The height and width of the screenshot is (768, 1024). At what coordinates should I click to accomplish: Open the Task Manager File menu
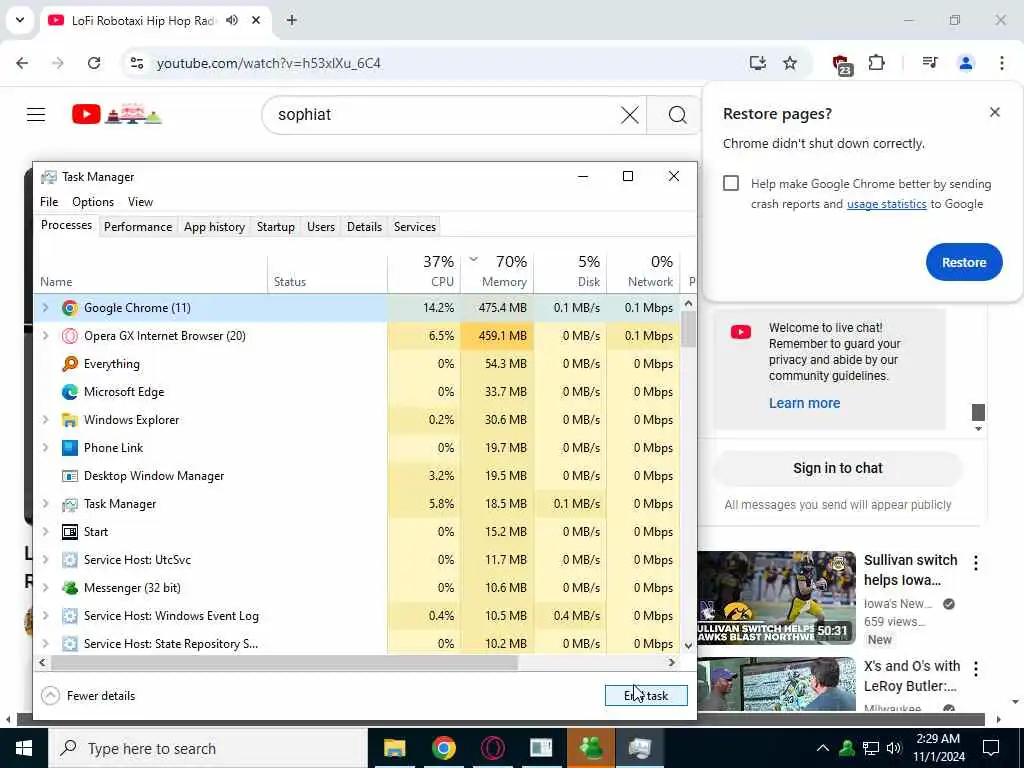click(49, 202)
